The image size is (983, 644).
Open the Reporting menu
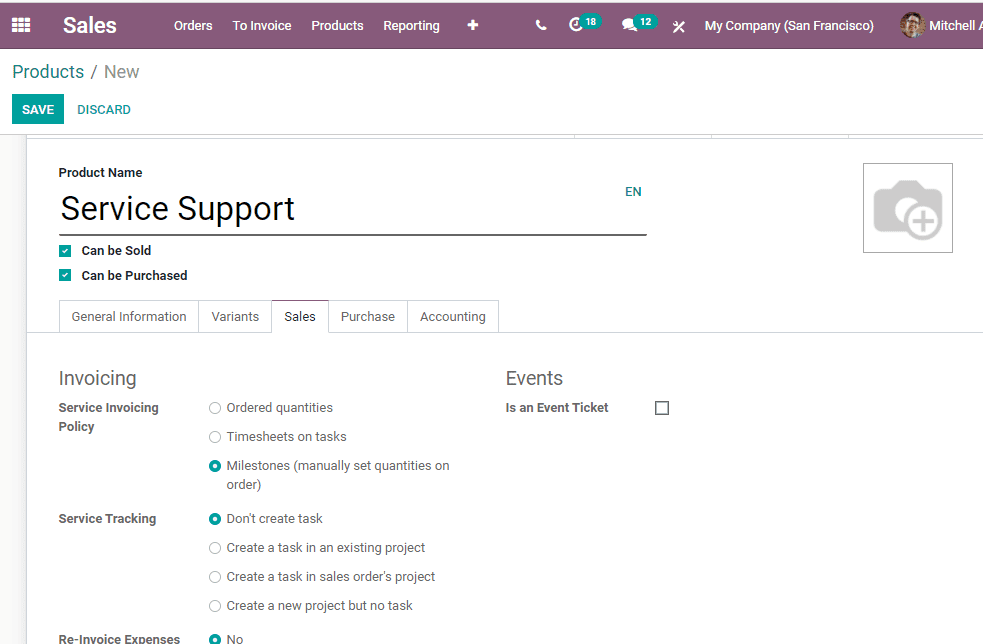pos(411,26)
